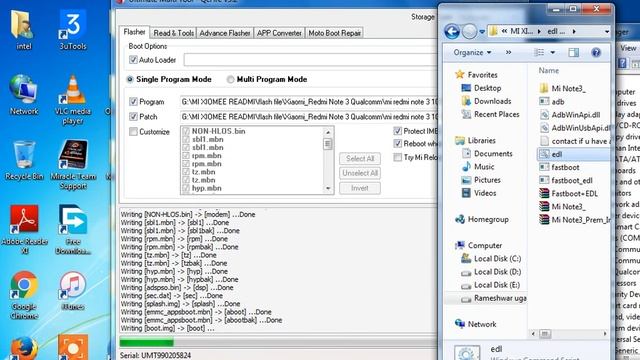Open the intel folder desktop icon
Screen dimensions: 640x360
(x=23, y=30)
